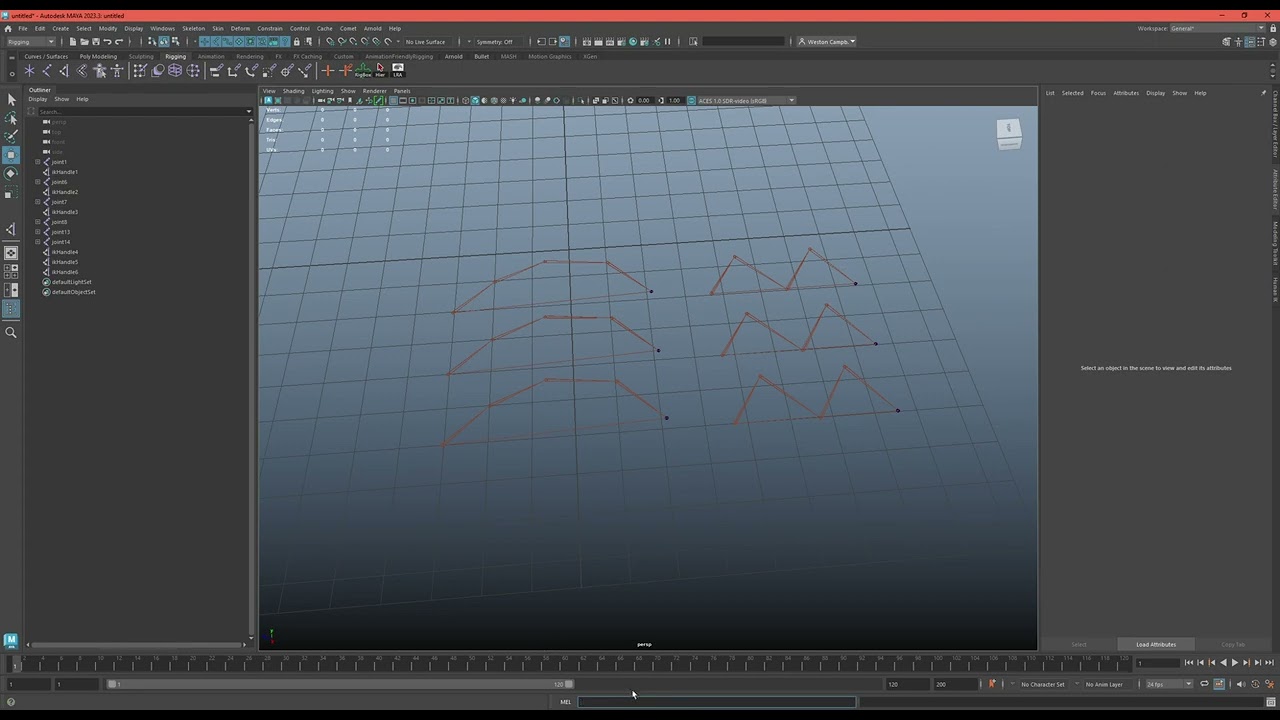Click the MEL command line input field
Screen dimensions: 1280x720
click(x=716, y=702)
